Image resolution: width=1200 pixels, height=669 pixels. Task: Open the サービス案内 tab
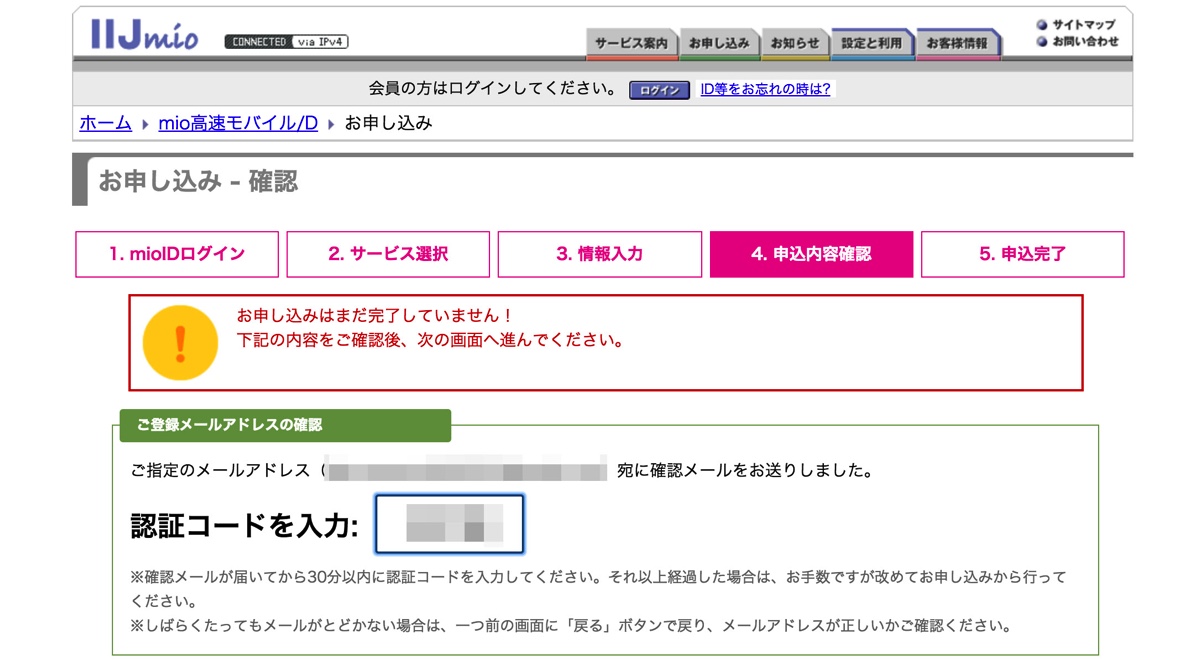tap(631, 44)
